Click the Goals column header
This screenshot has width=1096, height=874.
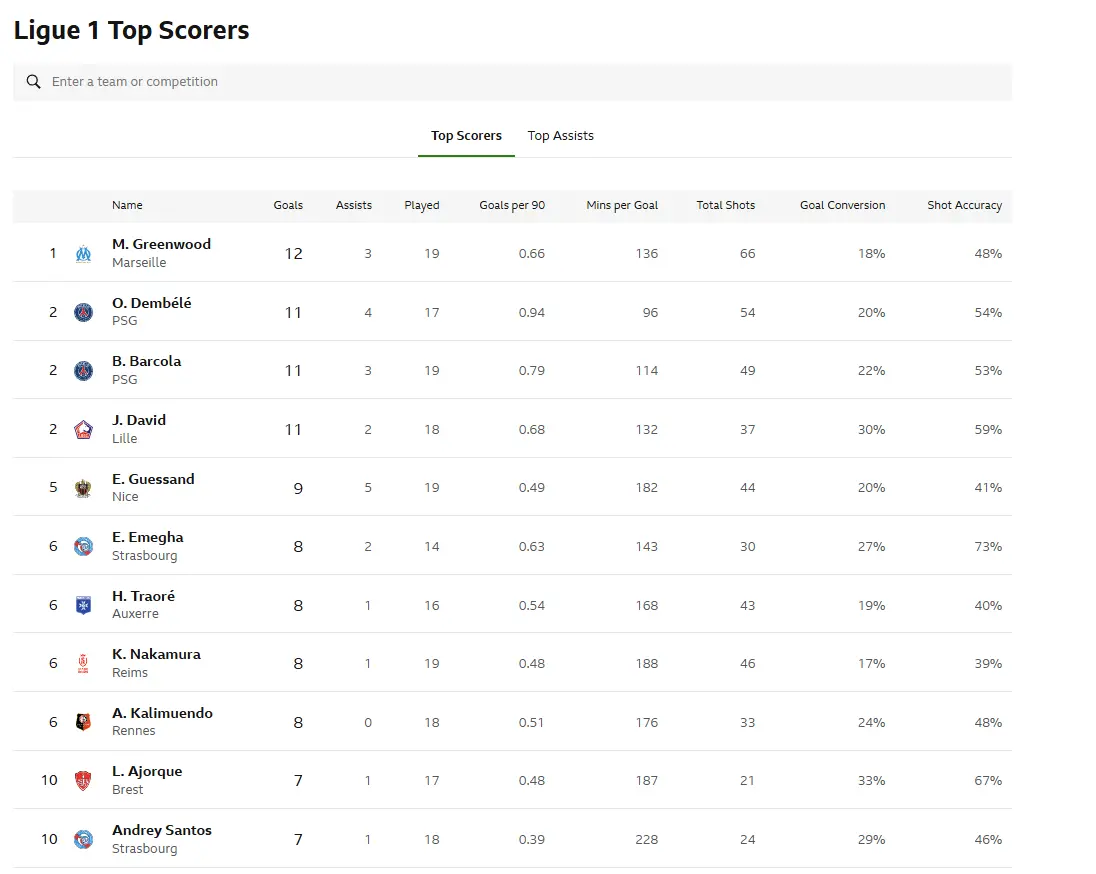click(288, 205)
